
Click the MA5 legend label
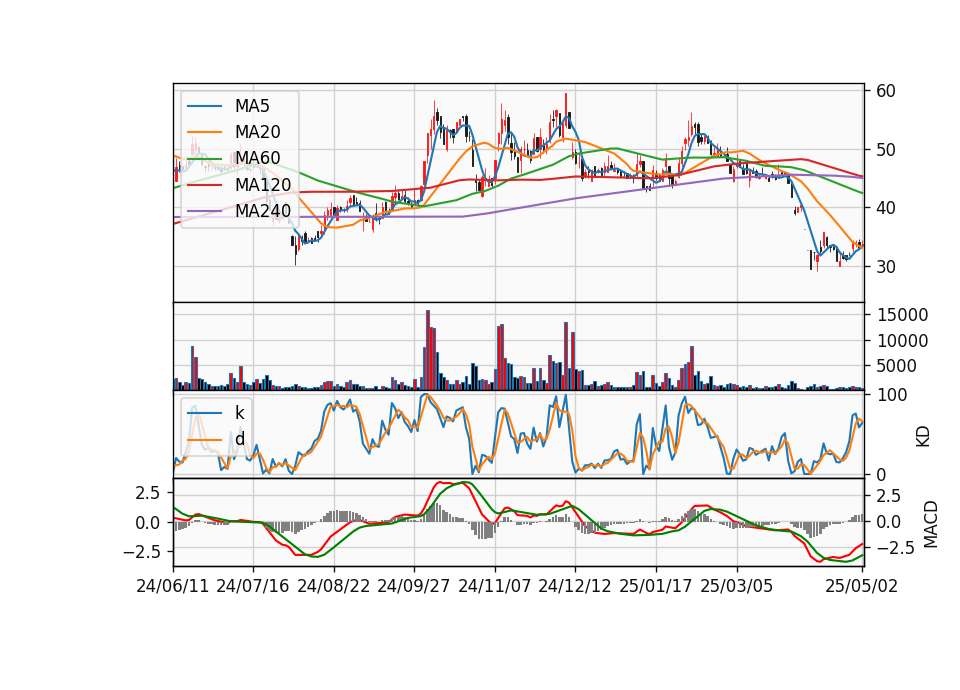(252, 106)
